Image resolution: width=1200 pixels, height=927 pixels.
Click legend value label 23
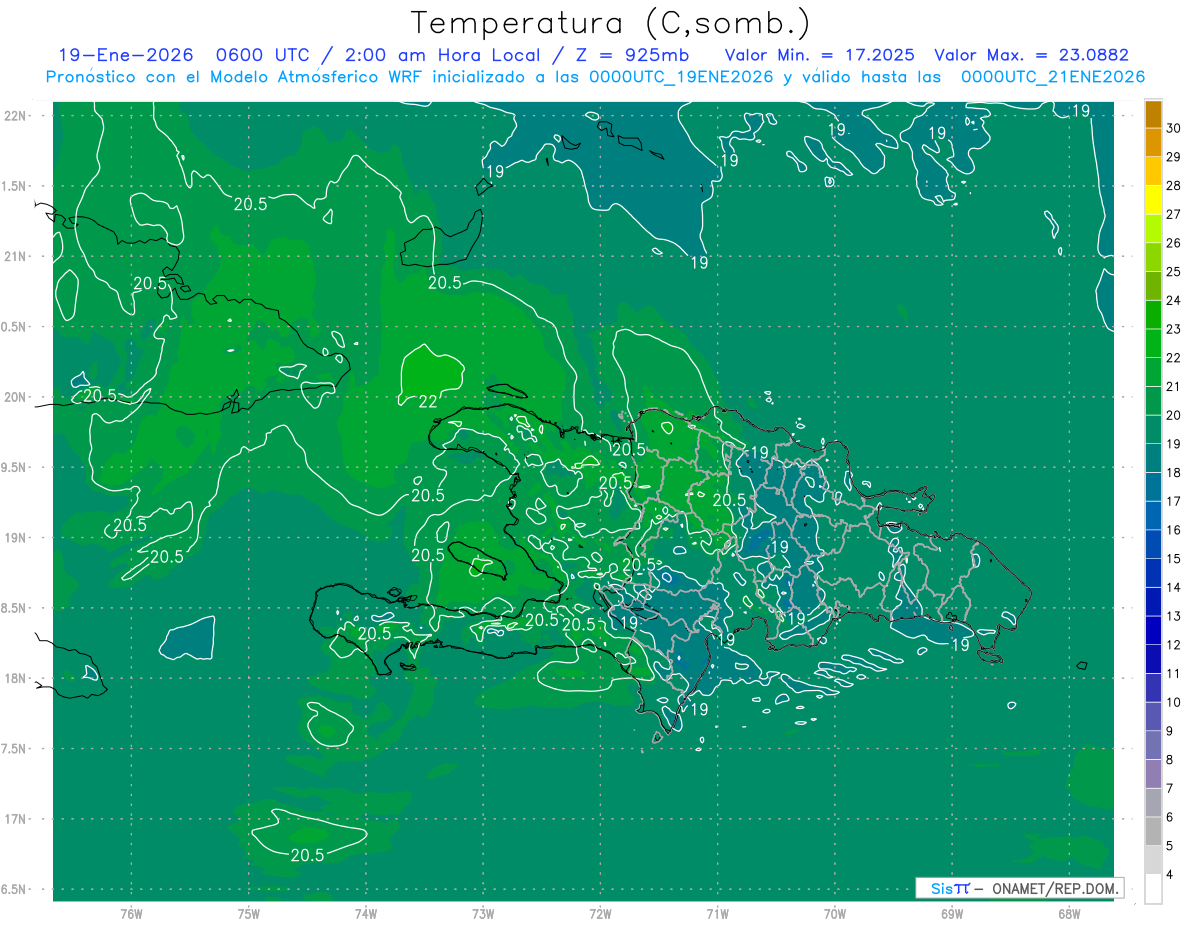coord(1173,329)
